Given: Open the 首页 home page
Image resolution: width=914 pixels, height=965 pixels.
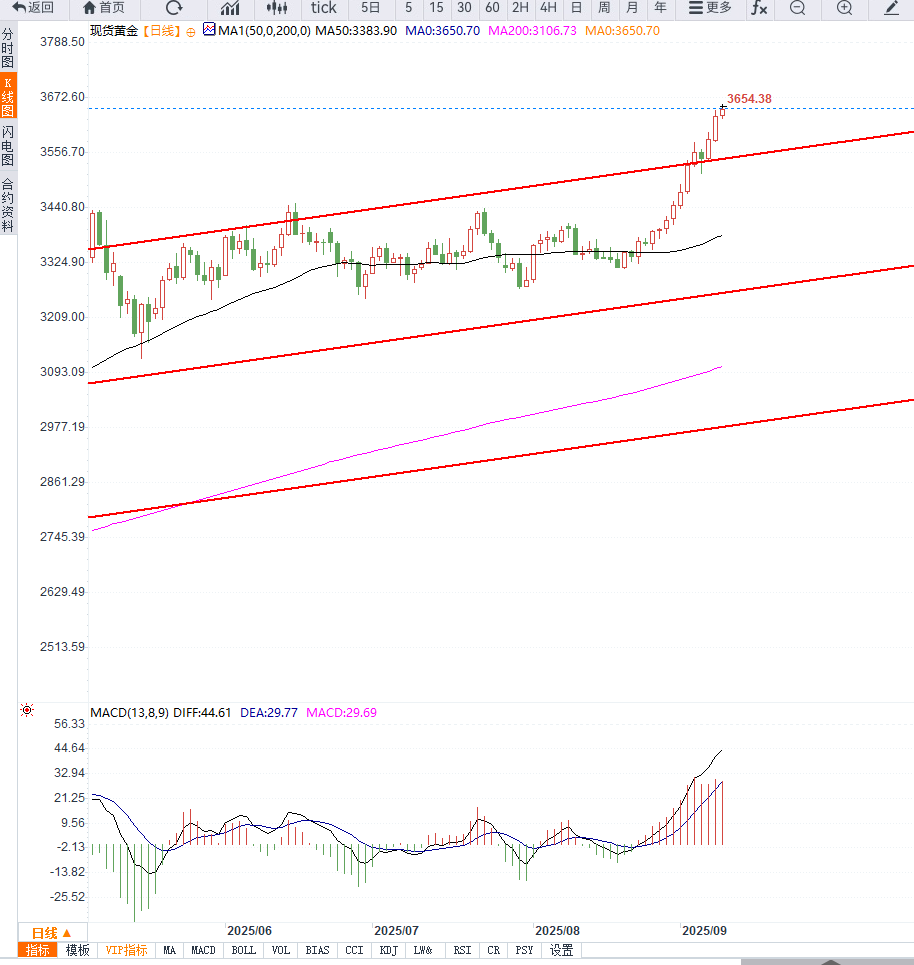Looking at the screenshot, I should (103, 8).
